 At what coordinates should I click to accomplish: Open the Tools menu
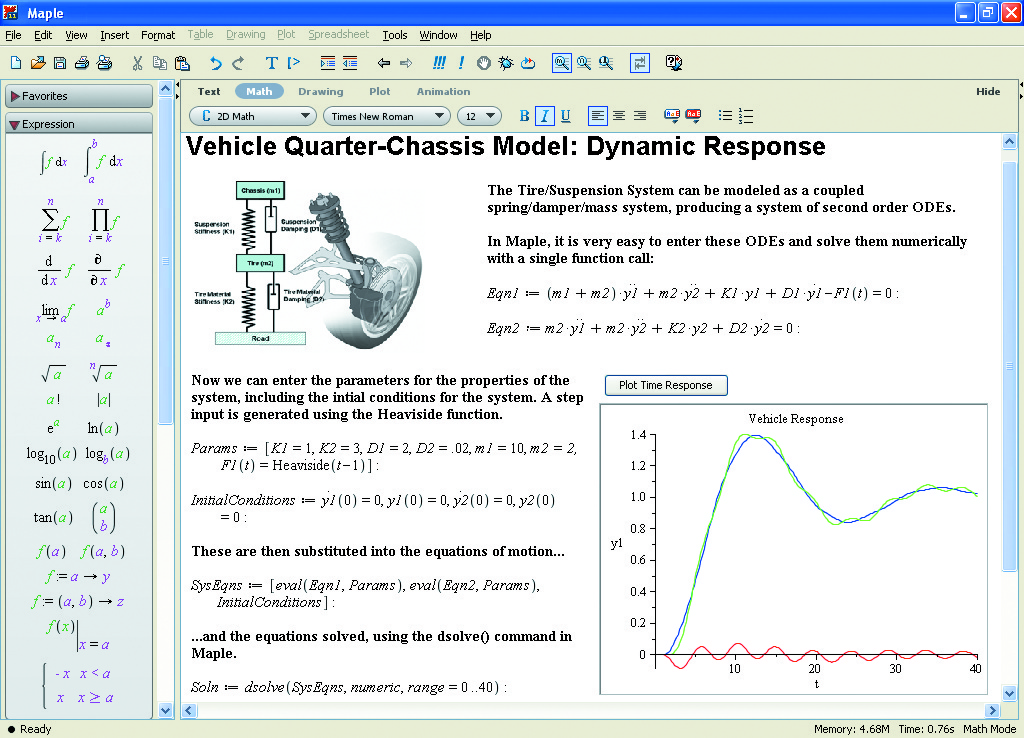coord(395,35)
